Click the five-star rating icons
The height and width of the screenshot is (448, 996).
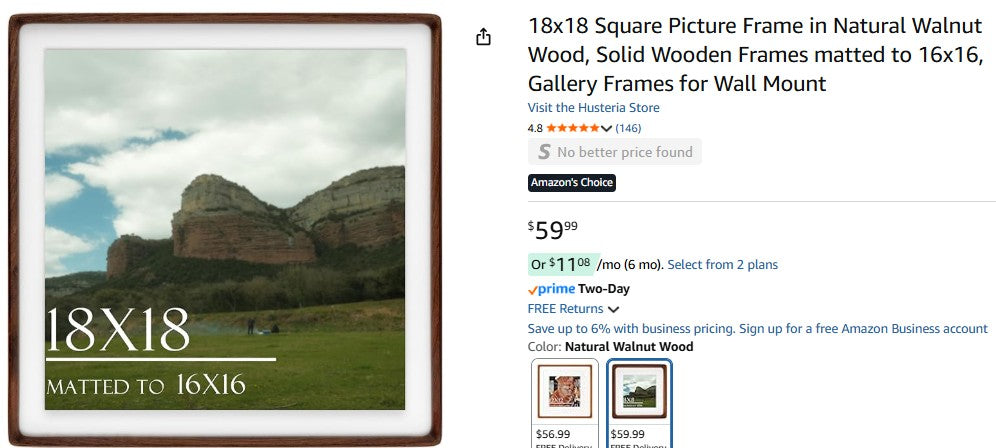pos(573,128)
